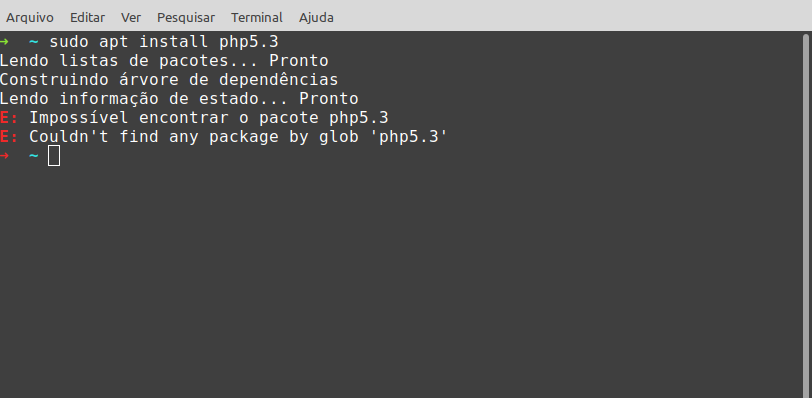Viewport: 812px width, 398px height.
Task: Click the cyan tilde next to cursor
Action: pyautogui.click(x=34, y=155)
